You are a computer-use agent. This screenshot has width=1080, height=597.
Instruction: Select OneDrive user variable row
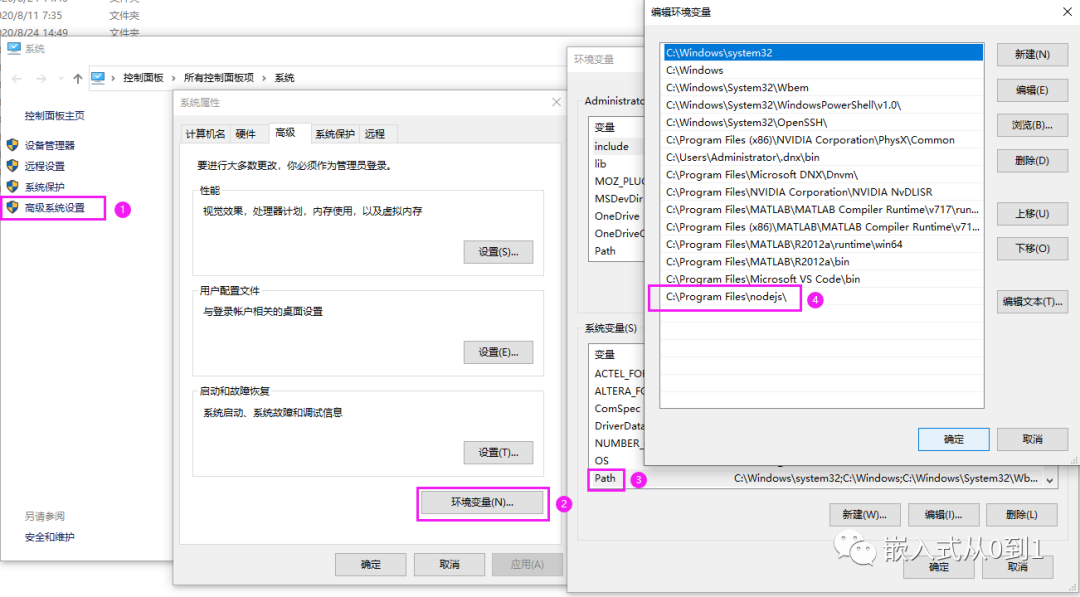(618, 216)
